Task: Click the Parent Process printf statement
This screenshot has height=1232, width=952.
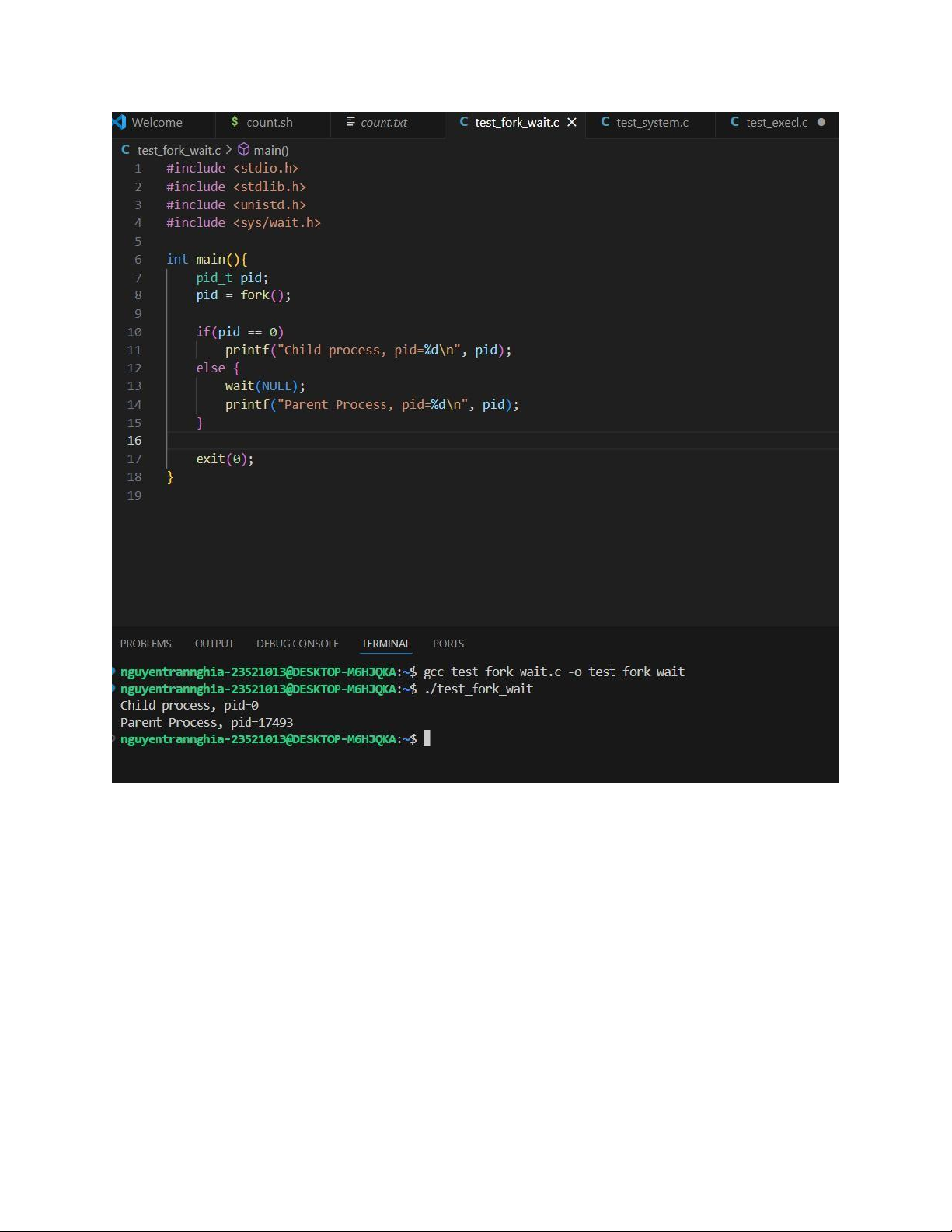Action: (372, 404)
